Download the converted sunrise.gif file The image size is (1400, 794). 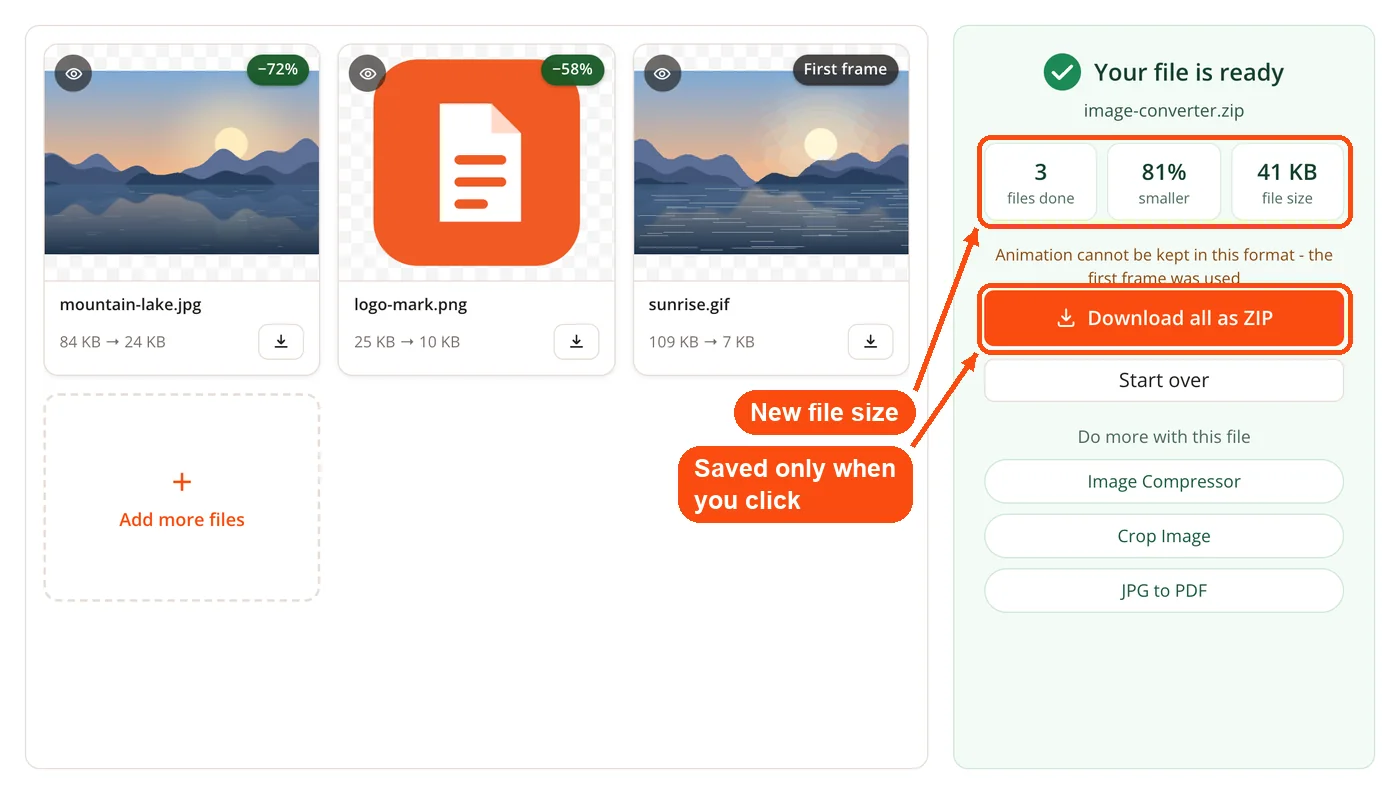pos(870,342)
